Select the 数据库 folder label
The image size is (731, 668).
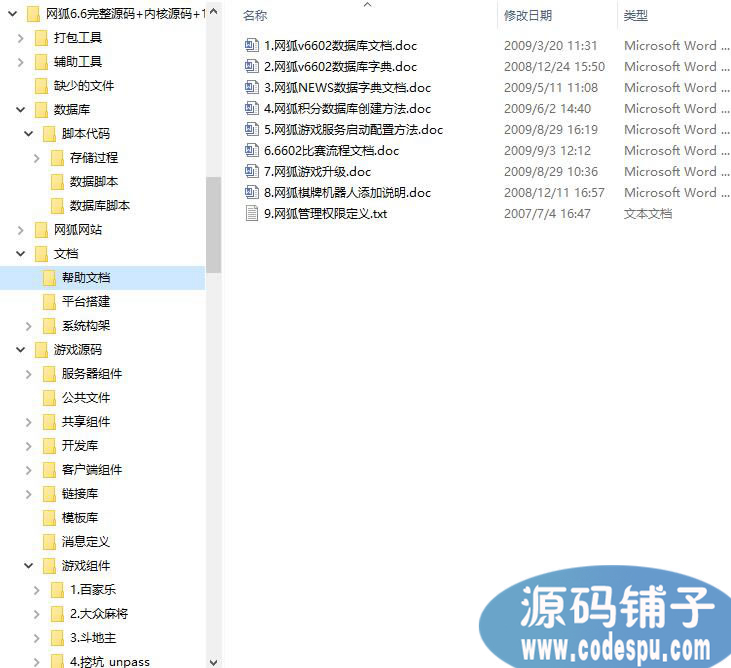72,110
